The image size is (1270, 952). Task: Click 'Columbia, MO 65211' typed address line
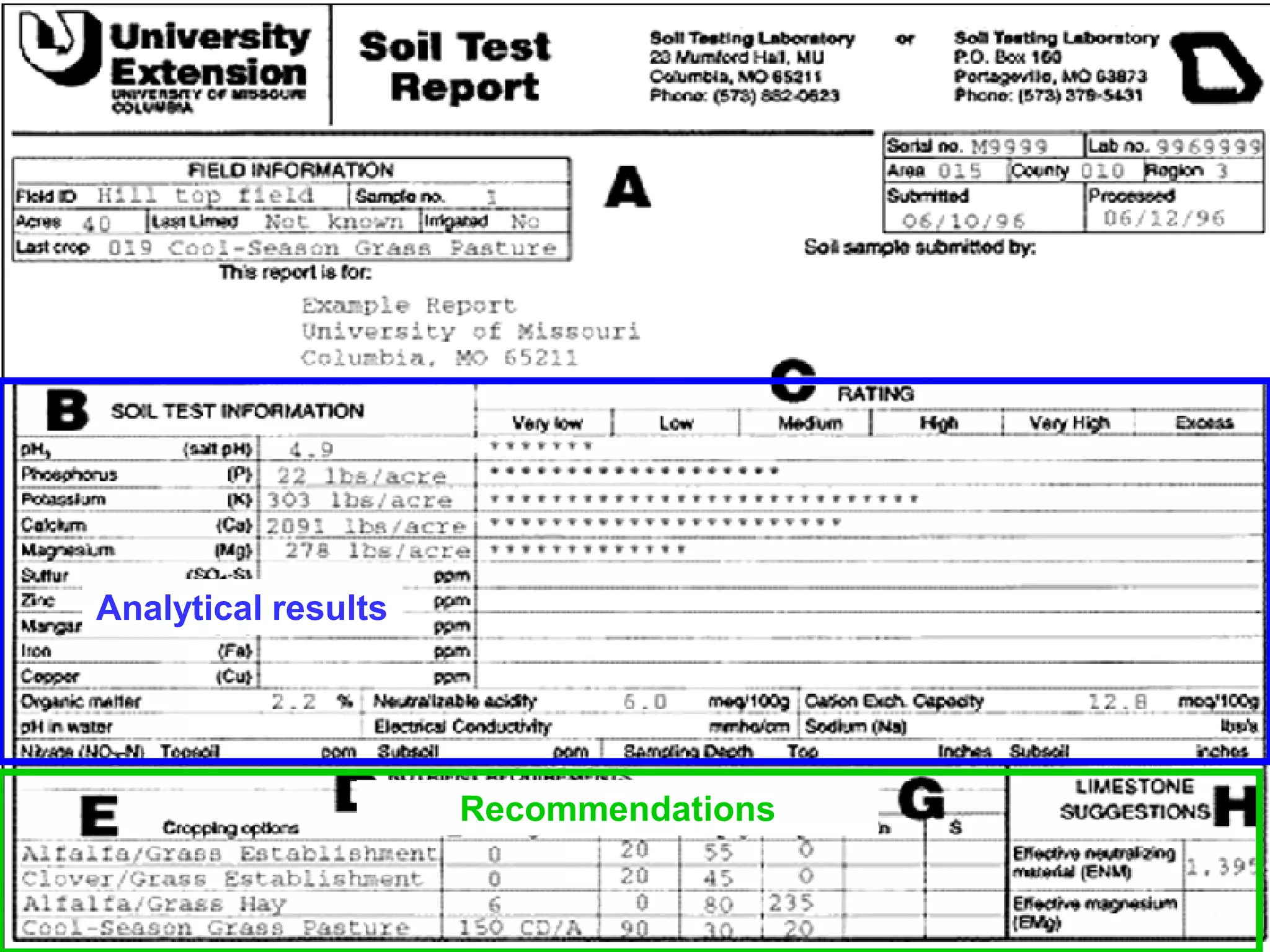tap(440, 358)
